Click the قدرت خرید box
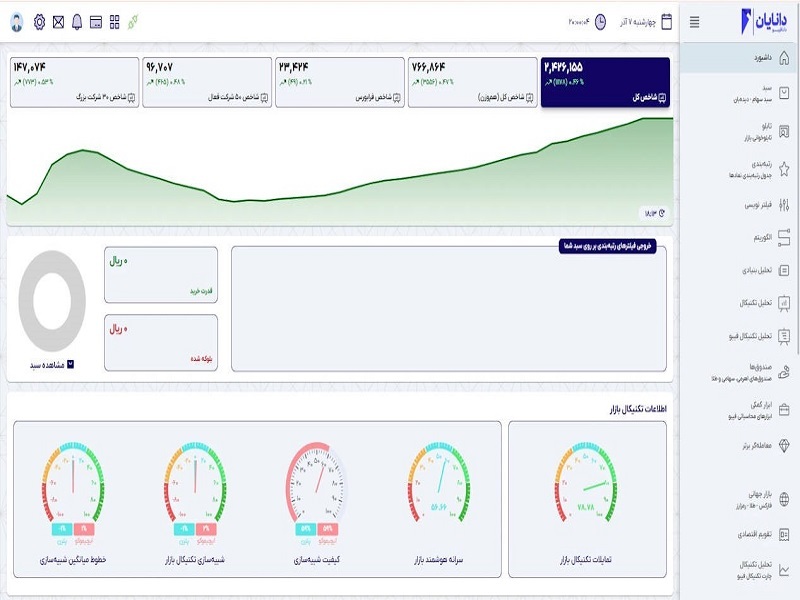This screenshot has width=800, height=600. (161, 275)
